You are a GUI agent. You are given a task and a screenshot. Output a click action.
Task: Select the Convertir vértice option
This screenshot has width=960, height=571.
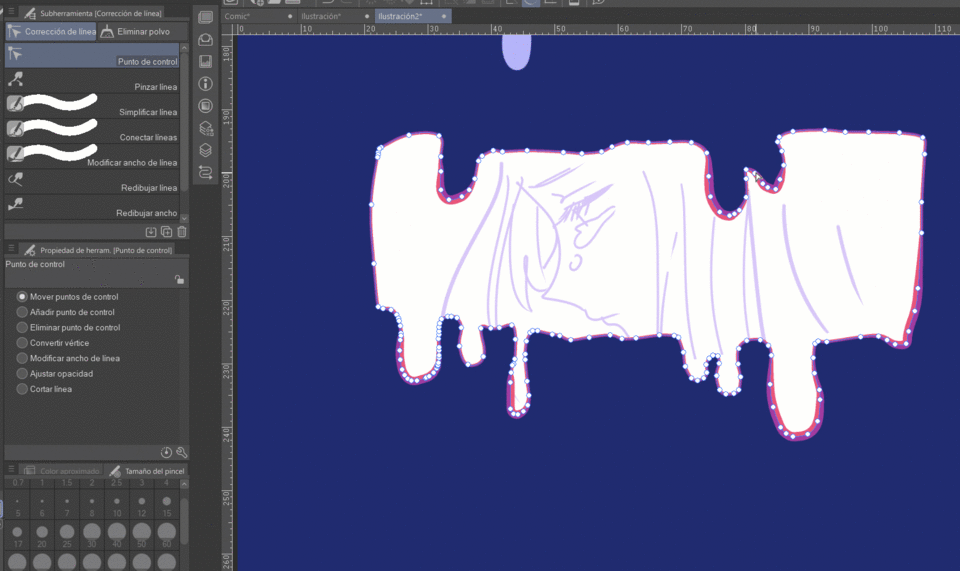53,343
